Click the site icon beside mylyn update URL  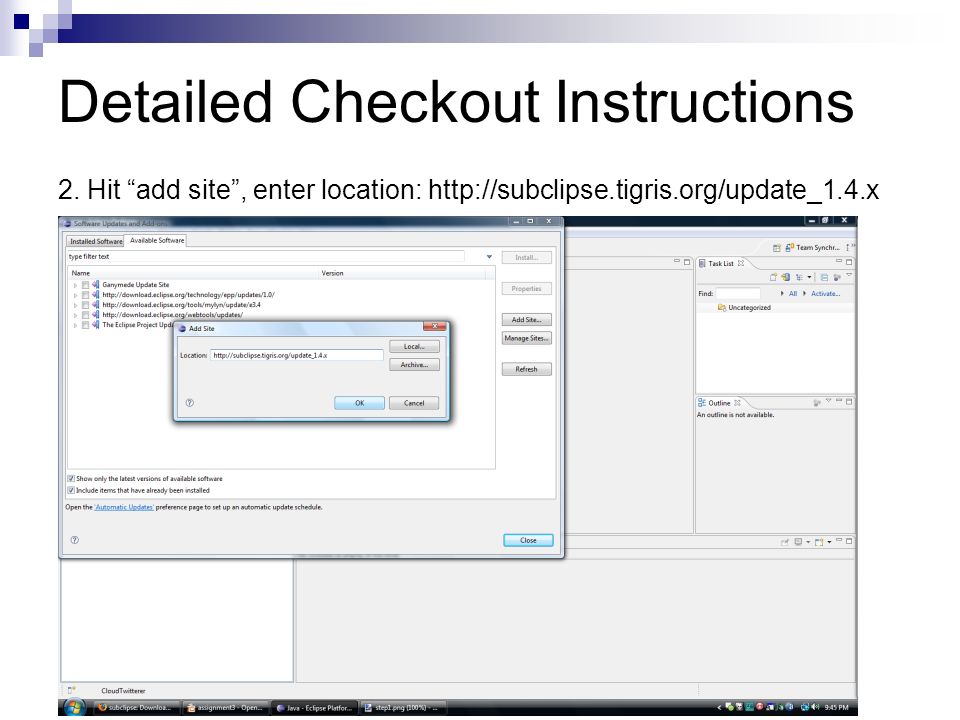(x=96, y=304)
